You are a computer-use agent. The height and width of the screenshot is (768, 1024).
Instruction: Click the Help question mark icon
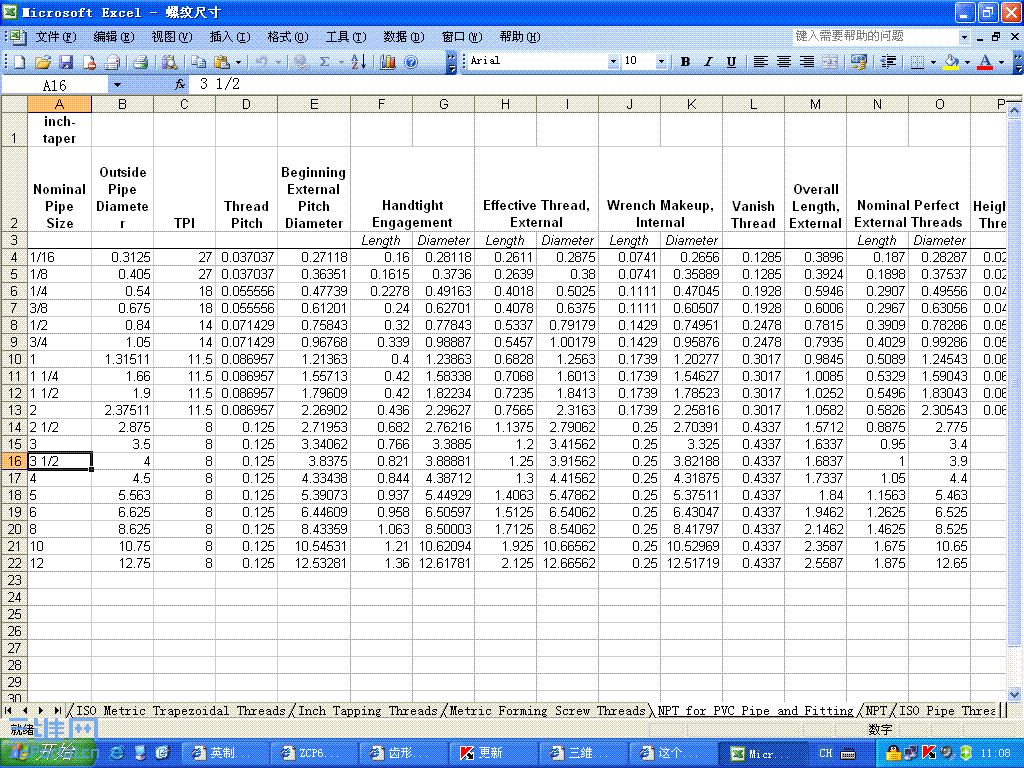click(x=411, y=62)
